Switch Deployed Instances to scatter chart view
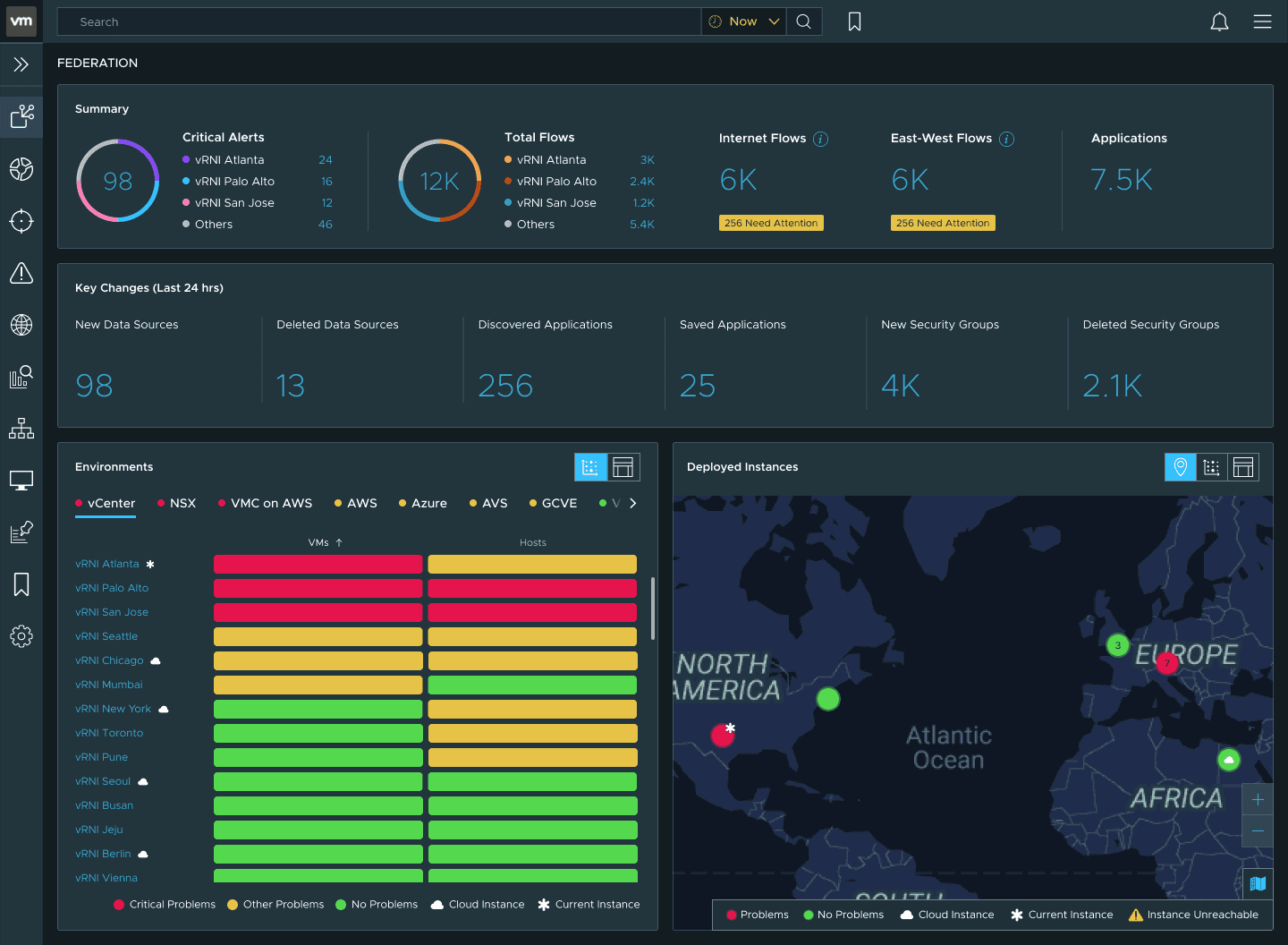1288x945 pixels. [1212, 467]
